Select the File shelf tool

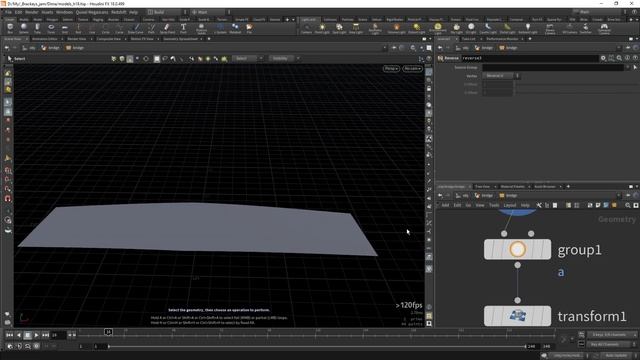(249, 28)
